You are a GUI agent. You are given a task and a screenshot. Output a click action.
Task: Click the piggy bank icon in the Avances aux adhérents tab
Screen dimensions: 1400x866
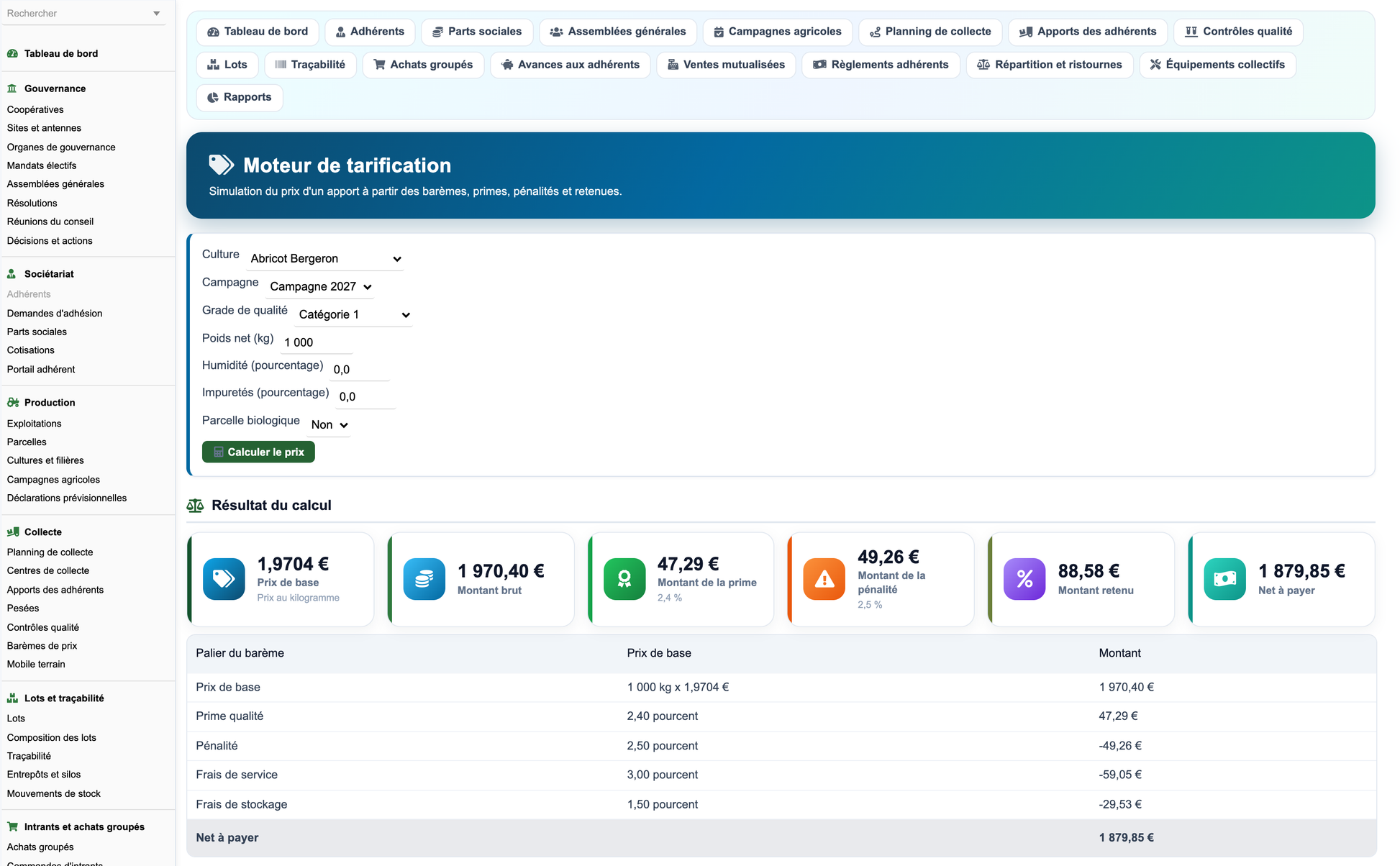click(x=507, y=65)
